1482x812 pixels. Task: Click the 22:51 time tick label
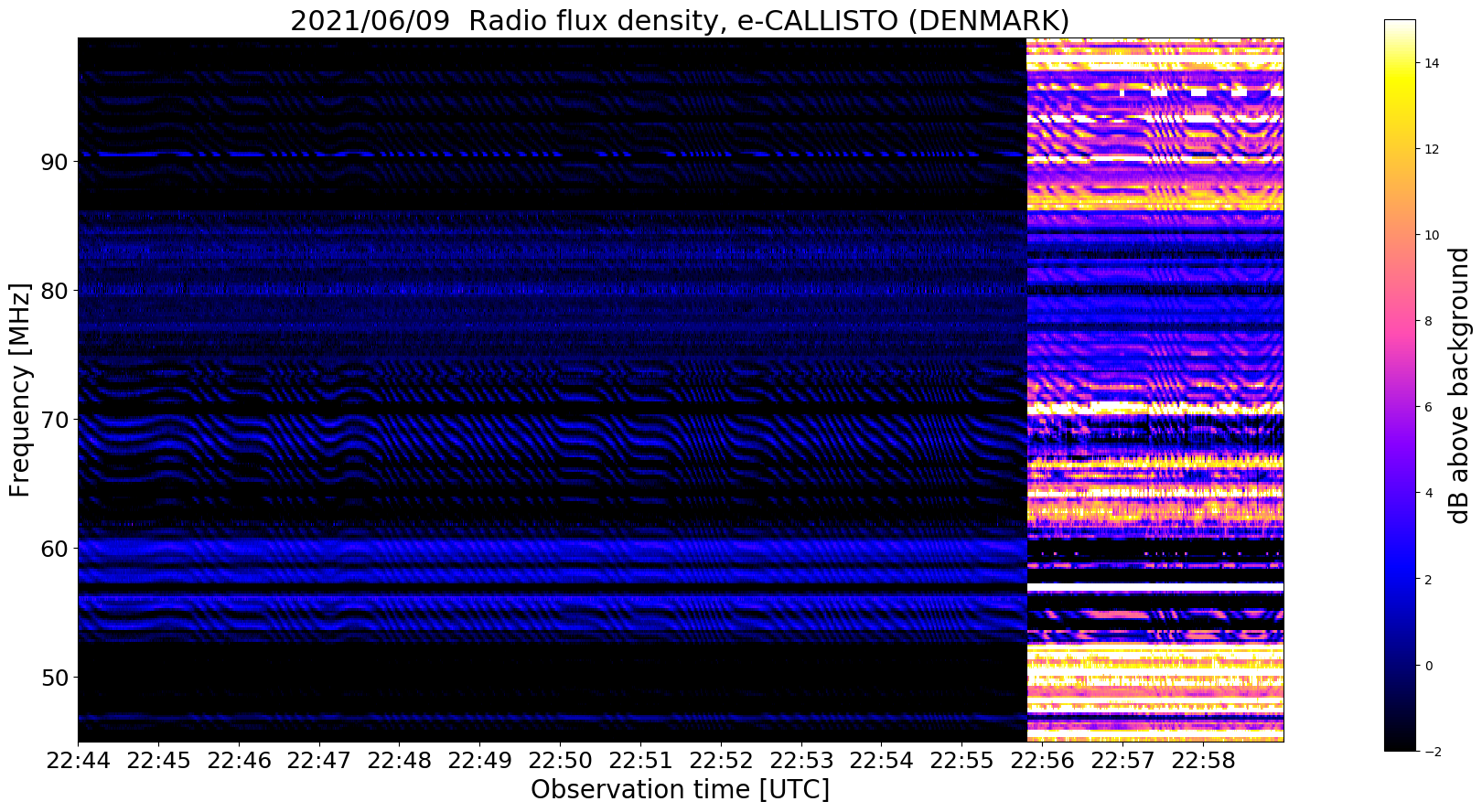click(x=640, y=760)
